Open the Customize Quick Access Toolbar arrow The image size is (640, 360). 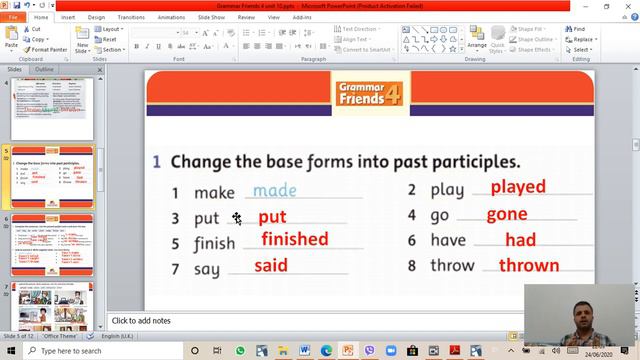point(52,5)
